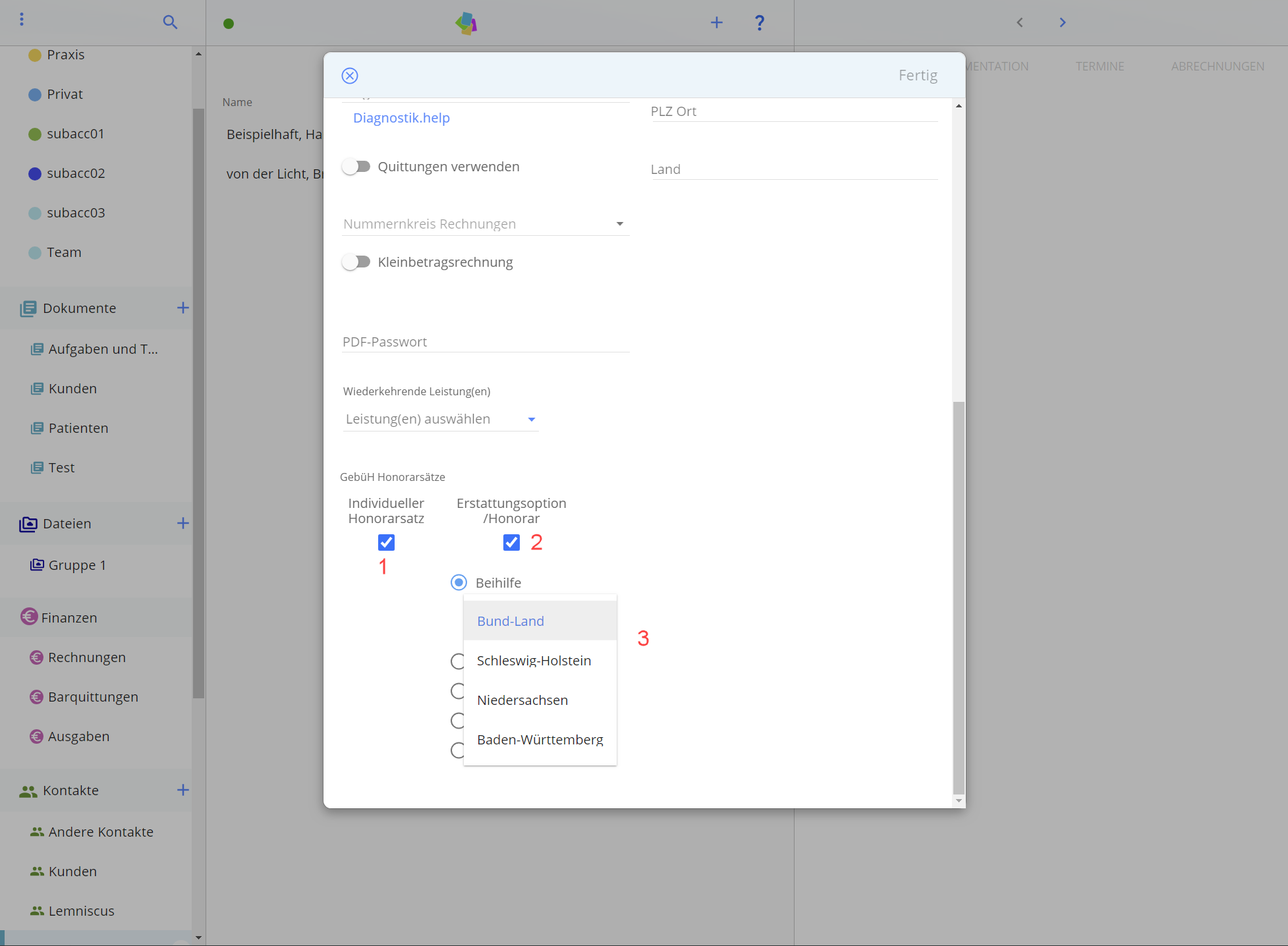
Task: Expand Nummernkreis Rechnungen dropdown
Action: tap(620, 224)
